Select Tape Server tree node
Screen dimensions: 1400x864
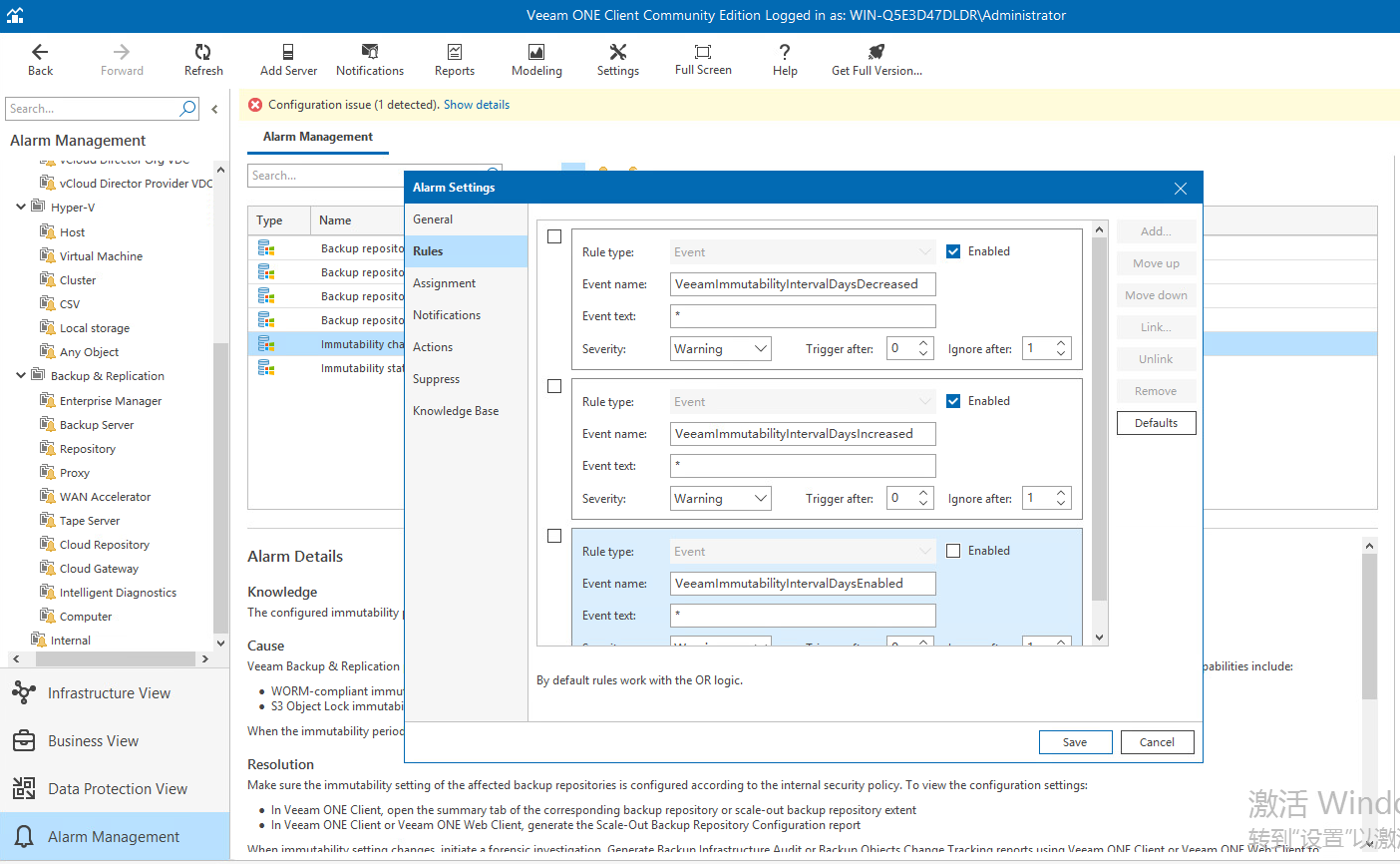89,521
